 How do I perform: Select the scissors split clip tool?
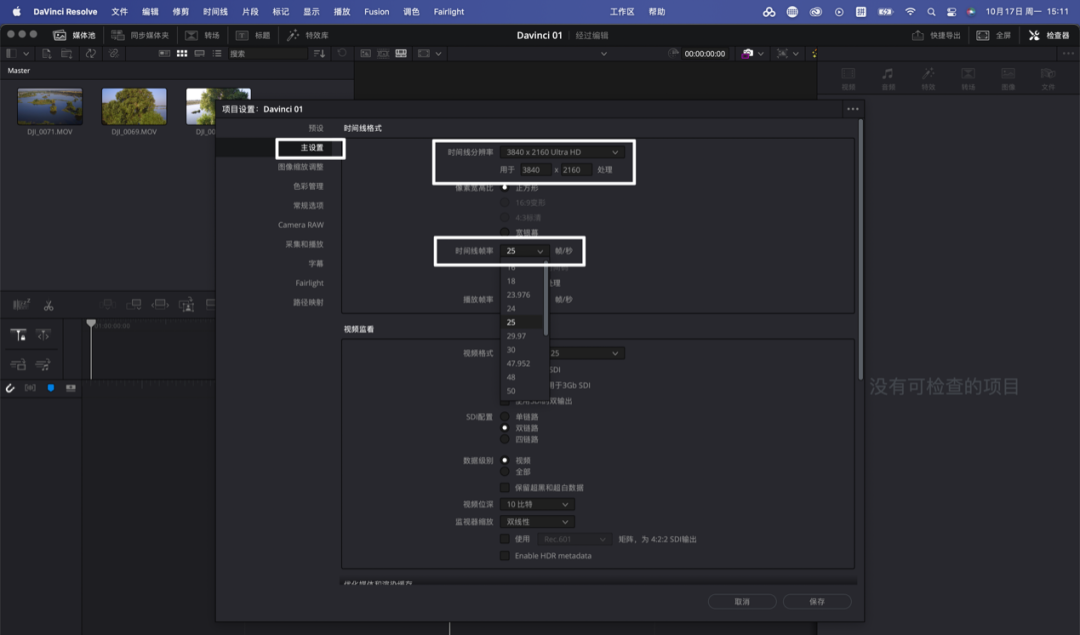(48, 305)
